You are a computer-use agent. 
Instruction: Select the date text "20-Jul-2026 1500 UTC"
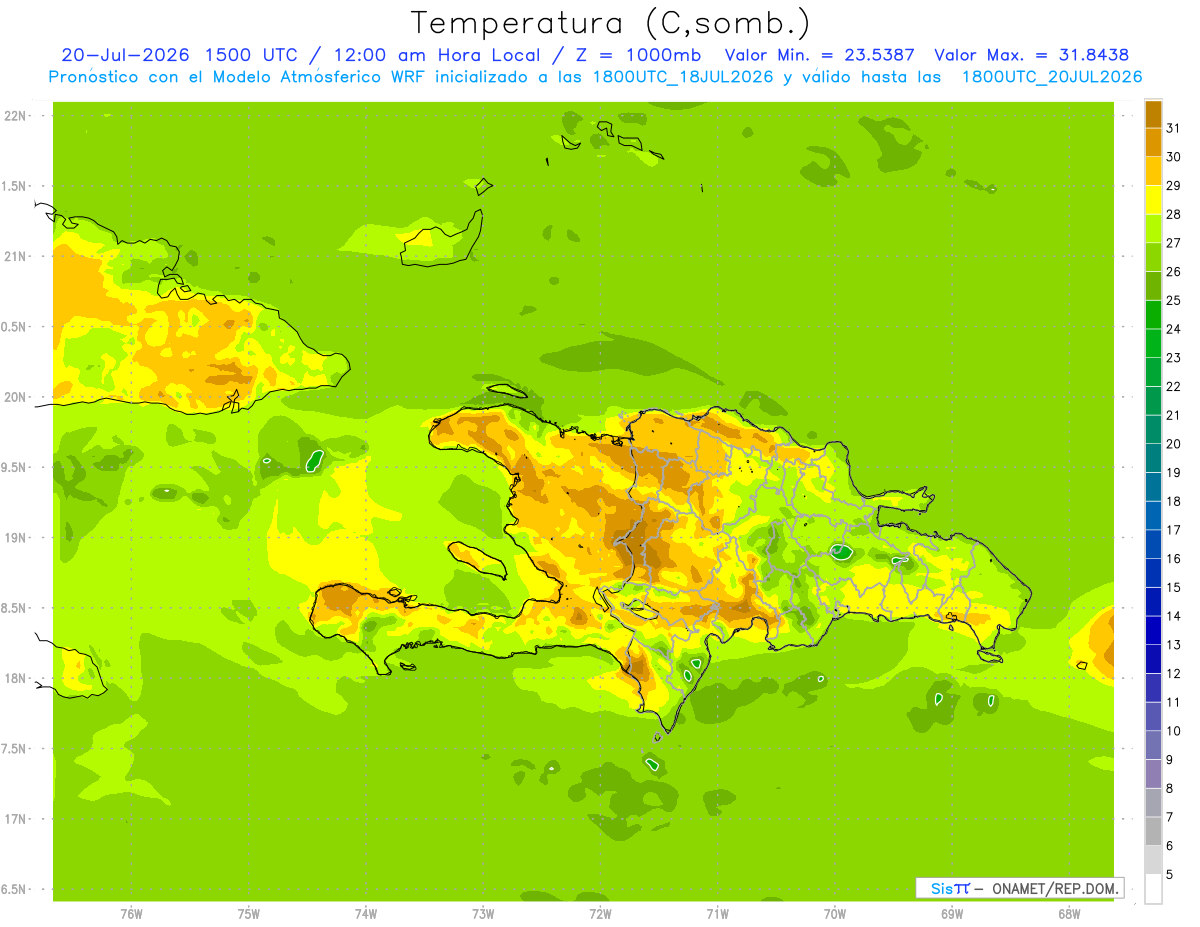coord(179,55)
